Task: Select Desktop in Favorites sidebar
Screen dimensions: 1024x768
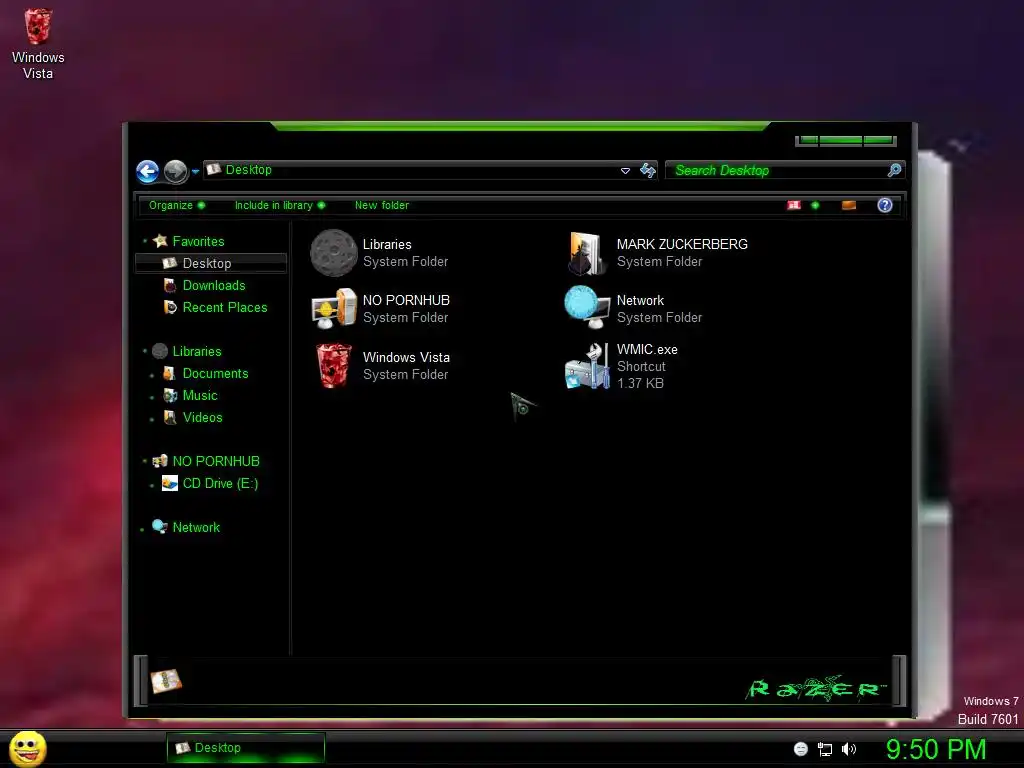Action: (x=211, y=263)
